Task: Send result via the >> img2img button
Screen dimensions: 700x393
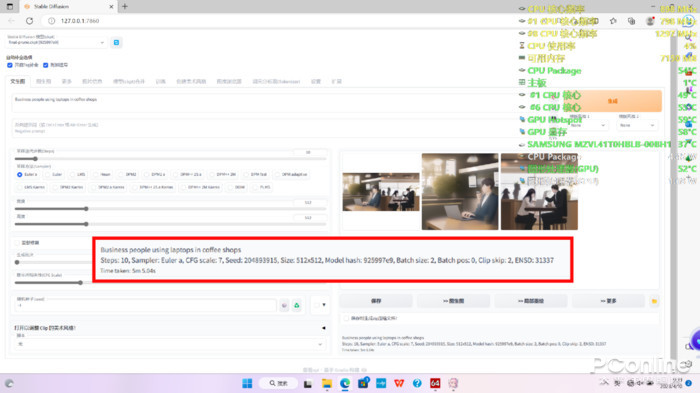Action: pos(453,301)
